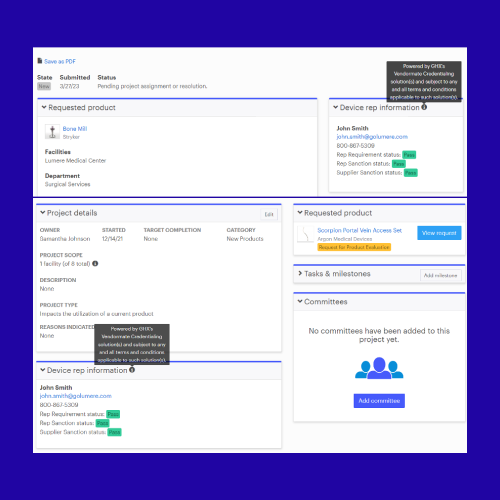Open the Scorpion Portal Vein product thumbnail
This screenshot has width=500, height=500.
coord(305,234)
